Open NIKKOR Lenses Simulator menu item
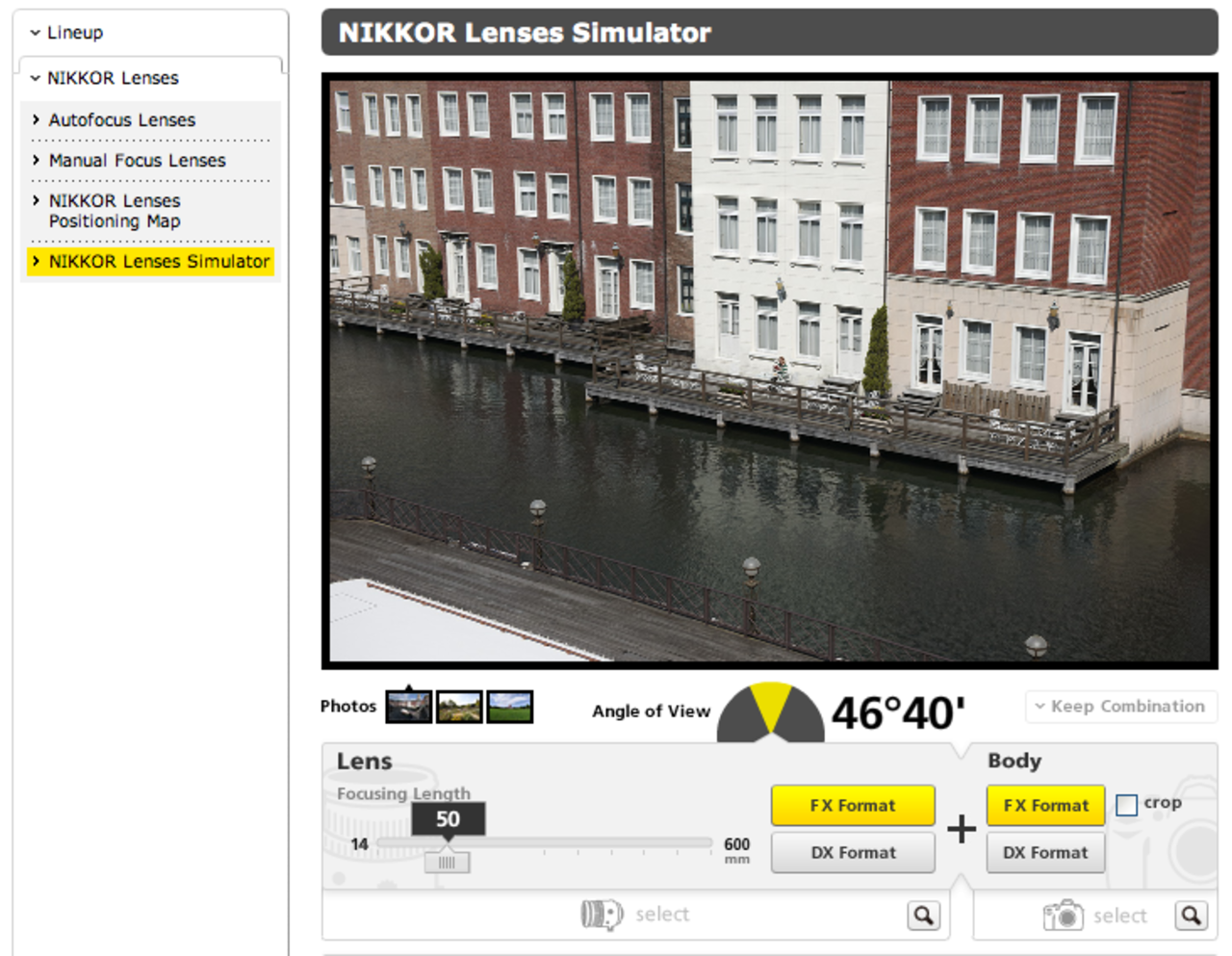1232x956 pixels. pos(150,261)
